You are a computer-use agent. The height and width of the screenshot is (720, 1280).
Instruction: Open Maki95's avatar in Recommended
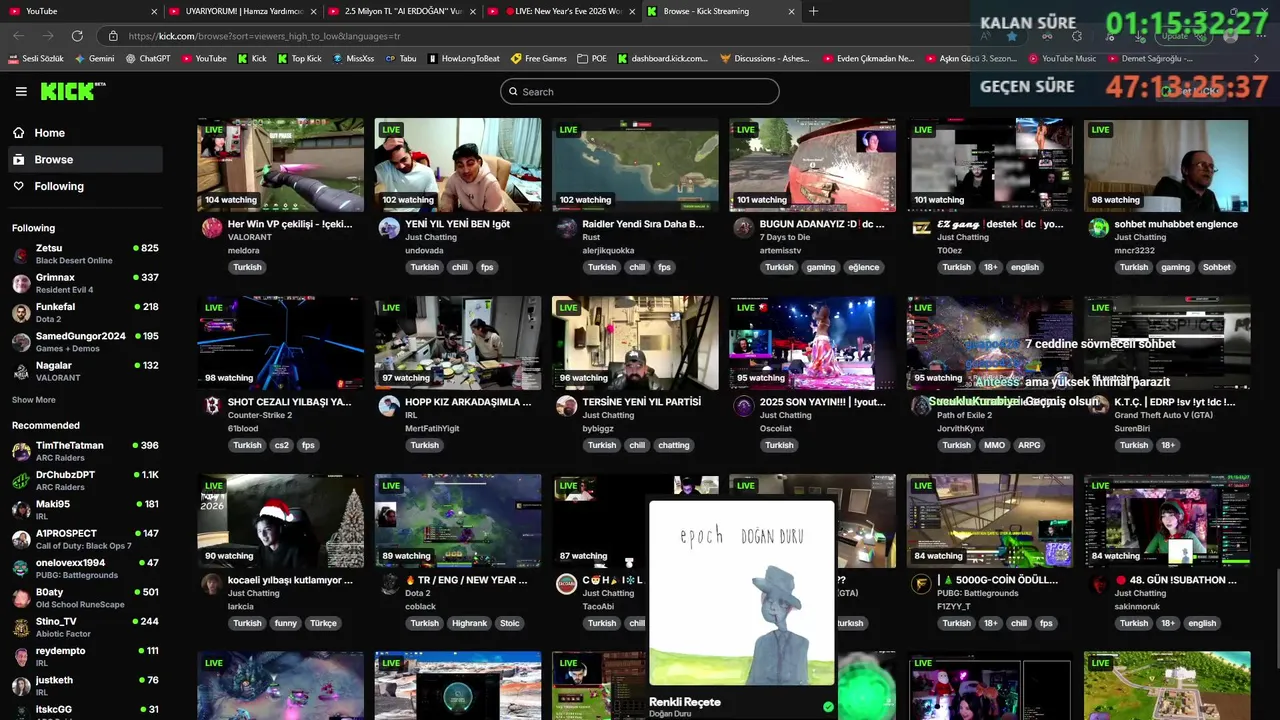tap(21, 510)
